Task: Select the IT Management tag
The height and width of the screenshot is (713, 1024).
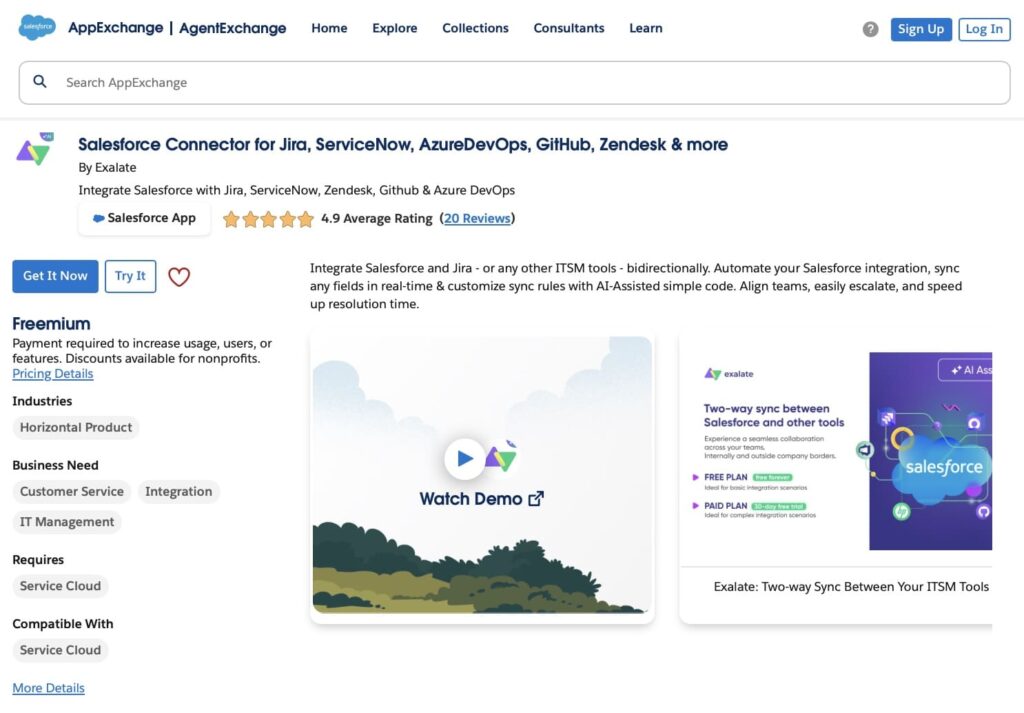Action: pyautogui.click(x=67, y=522)
